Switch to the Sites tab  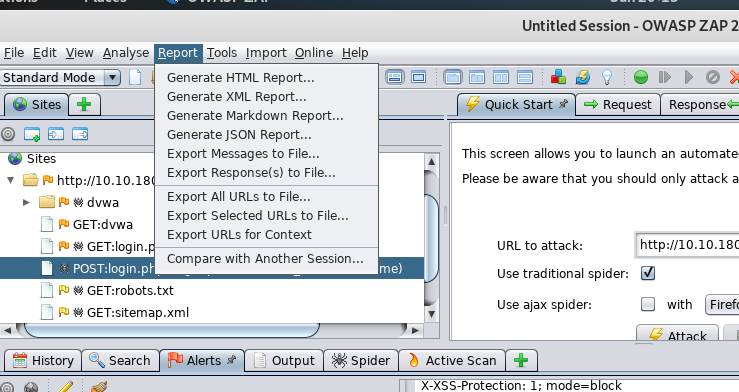37,104
